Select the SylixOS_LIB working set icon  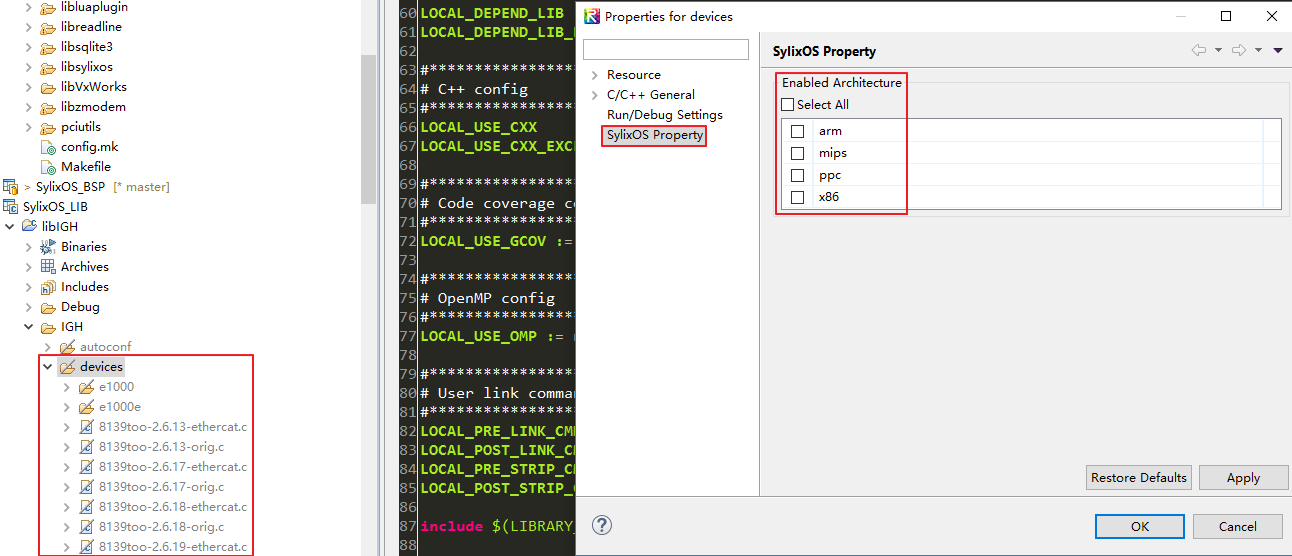tap(11, 207)
